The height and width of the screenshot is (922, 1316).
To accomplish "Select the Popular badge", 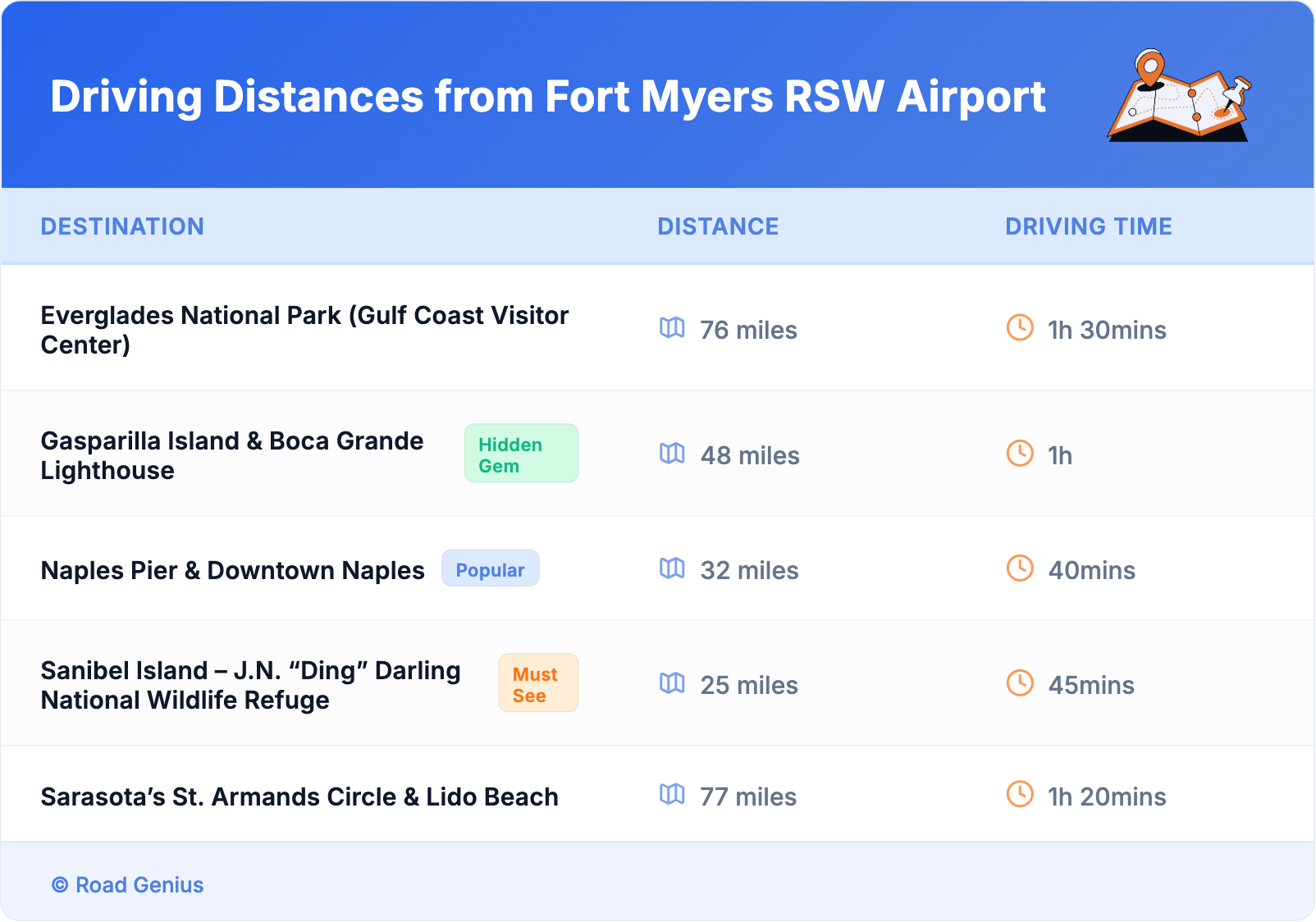I will pyautogui.click(x=490, y=569).
